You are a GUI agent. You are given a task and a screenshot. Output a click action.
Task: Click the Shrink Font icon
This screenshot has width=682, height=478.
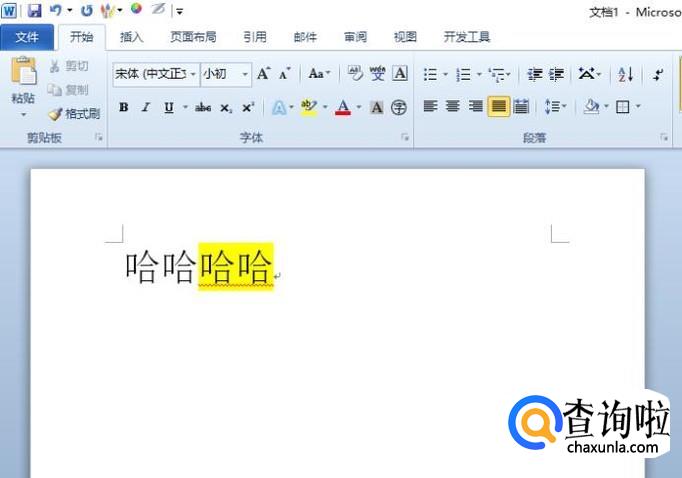click(285, 74)
